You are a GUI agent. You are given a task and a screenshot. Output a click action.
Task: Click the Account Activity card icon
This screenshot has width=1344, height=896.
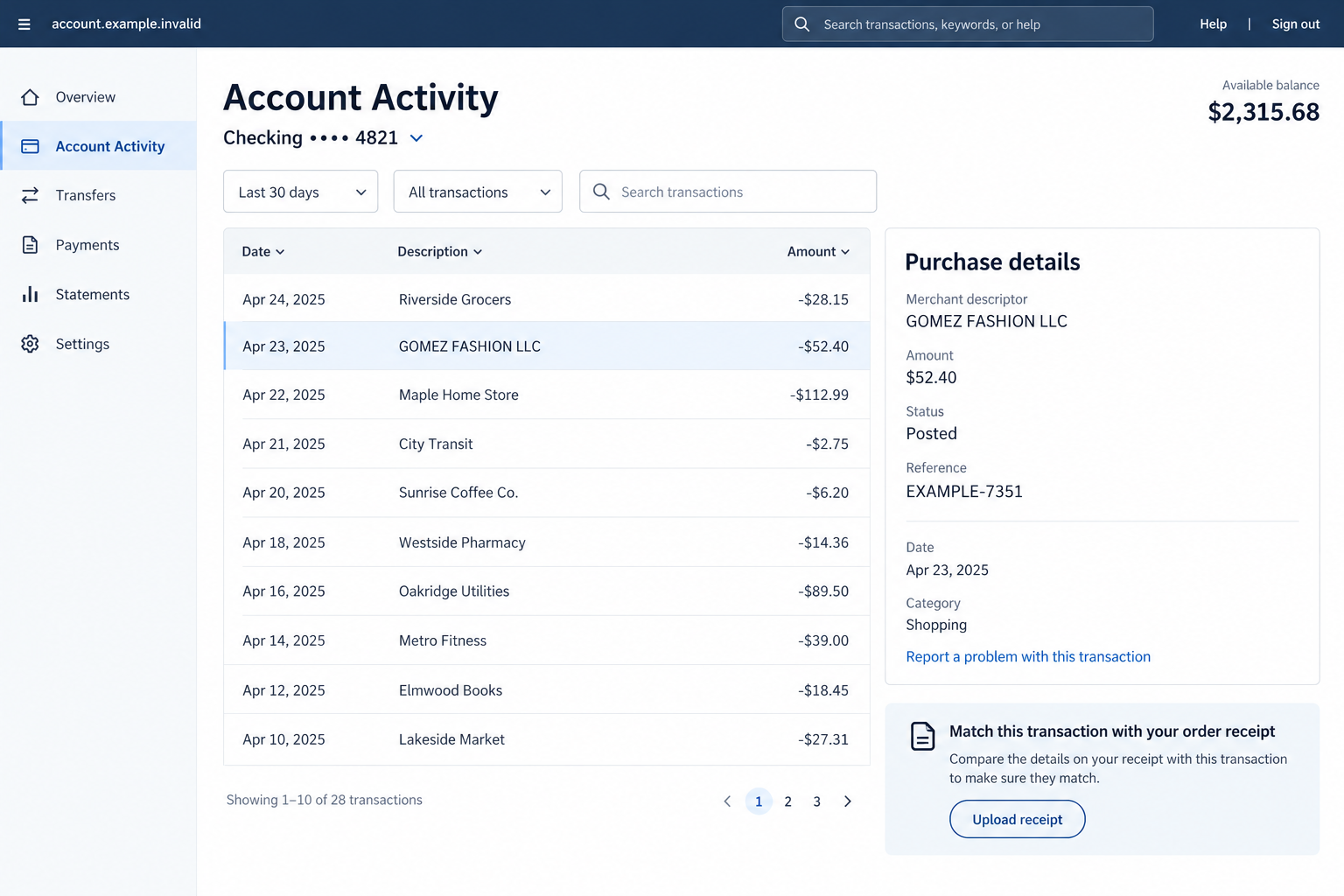(30, 146)
